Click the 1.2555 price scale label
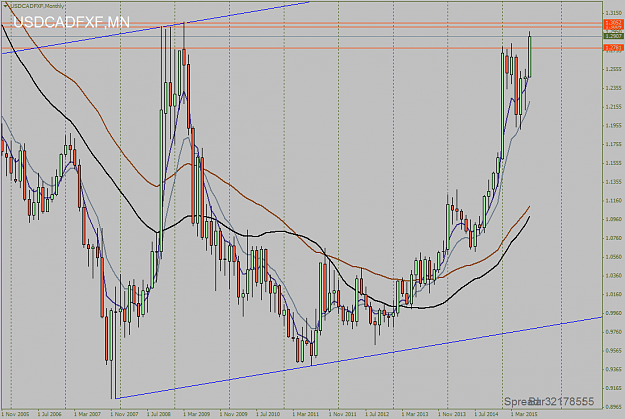This screenshot has height=419, width=625. tap(613, 69)
